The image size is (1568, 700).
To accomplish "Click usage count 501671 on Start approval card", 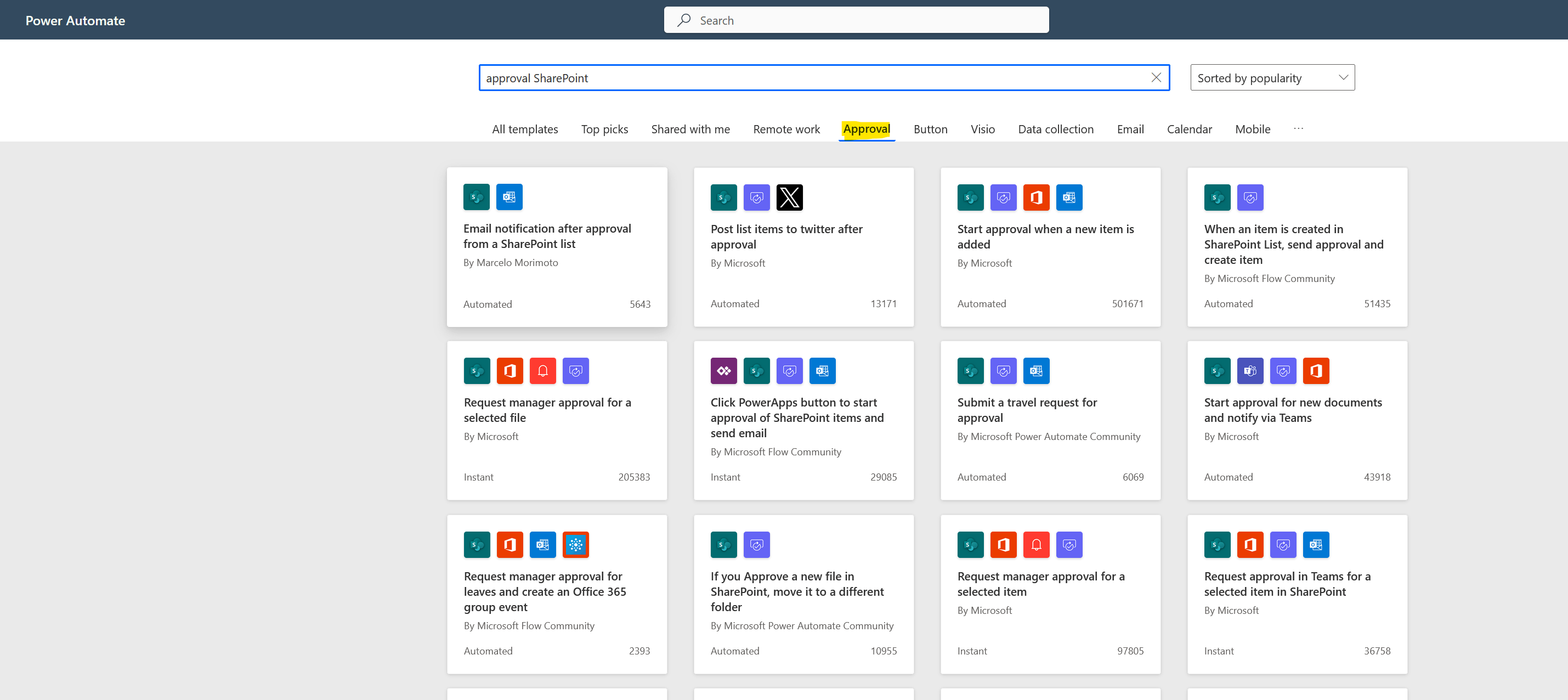I will (x=1127, y=304).
